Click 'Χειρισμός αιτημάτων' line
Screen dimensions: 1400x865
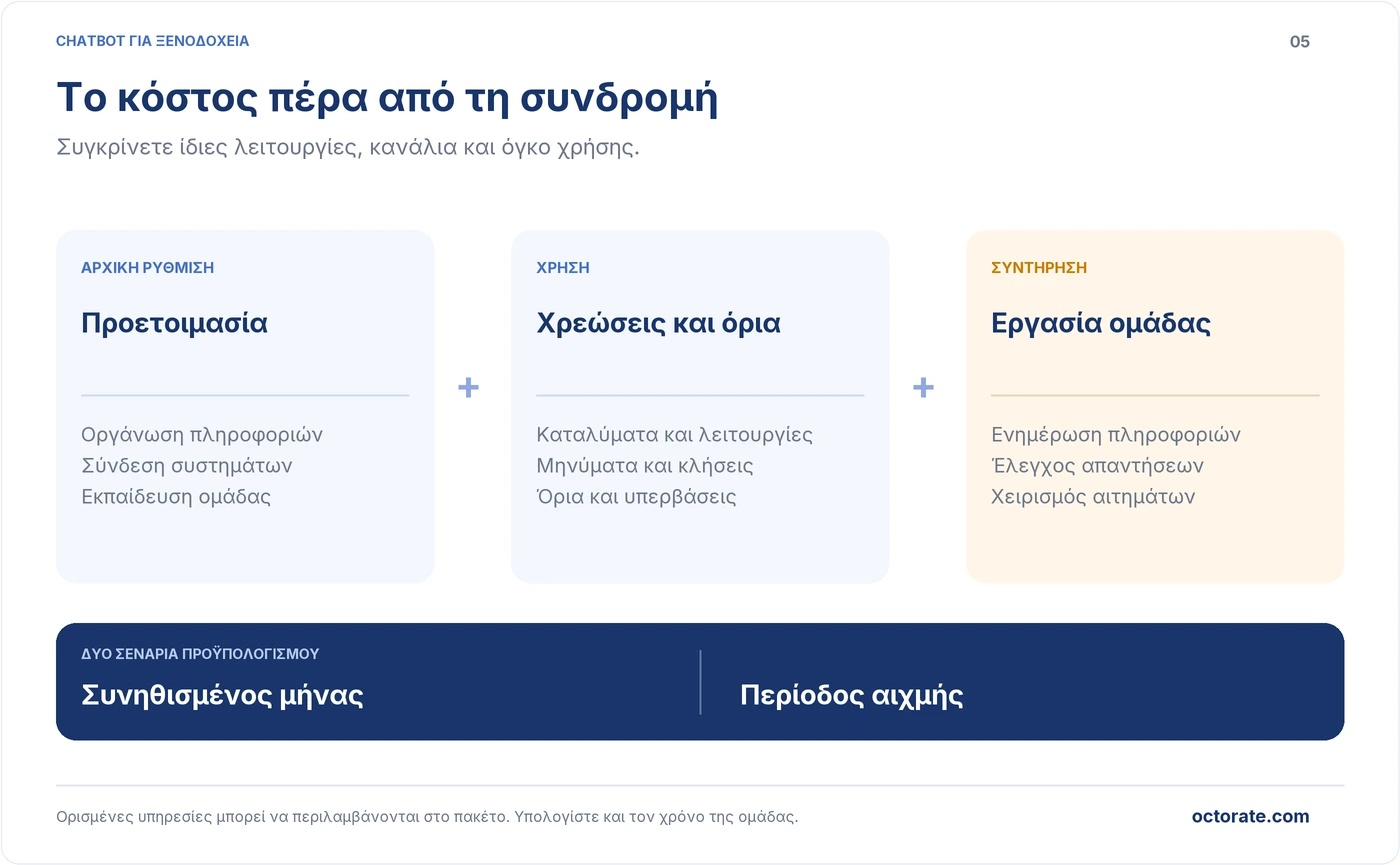coord(1093,497)
